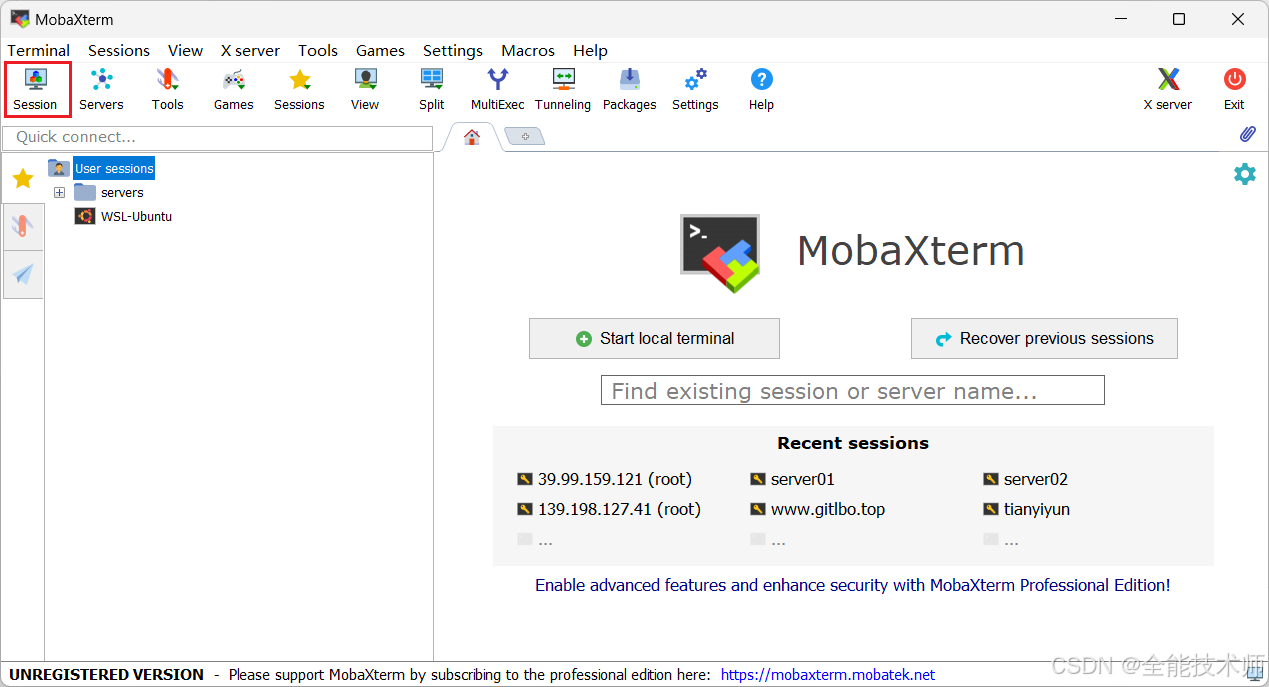Toggle the X server icon

pyautogui.click(x=1168, y=89)
